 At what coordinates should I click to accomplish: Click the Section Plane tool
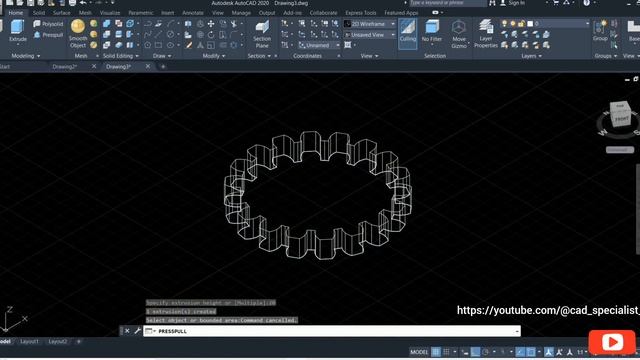coord(262,34)
